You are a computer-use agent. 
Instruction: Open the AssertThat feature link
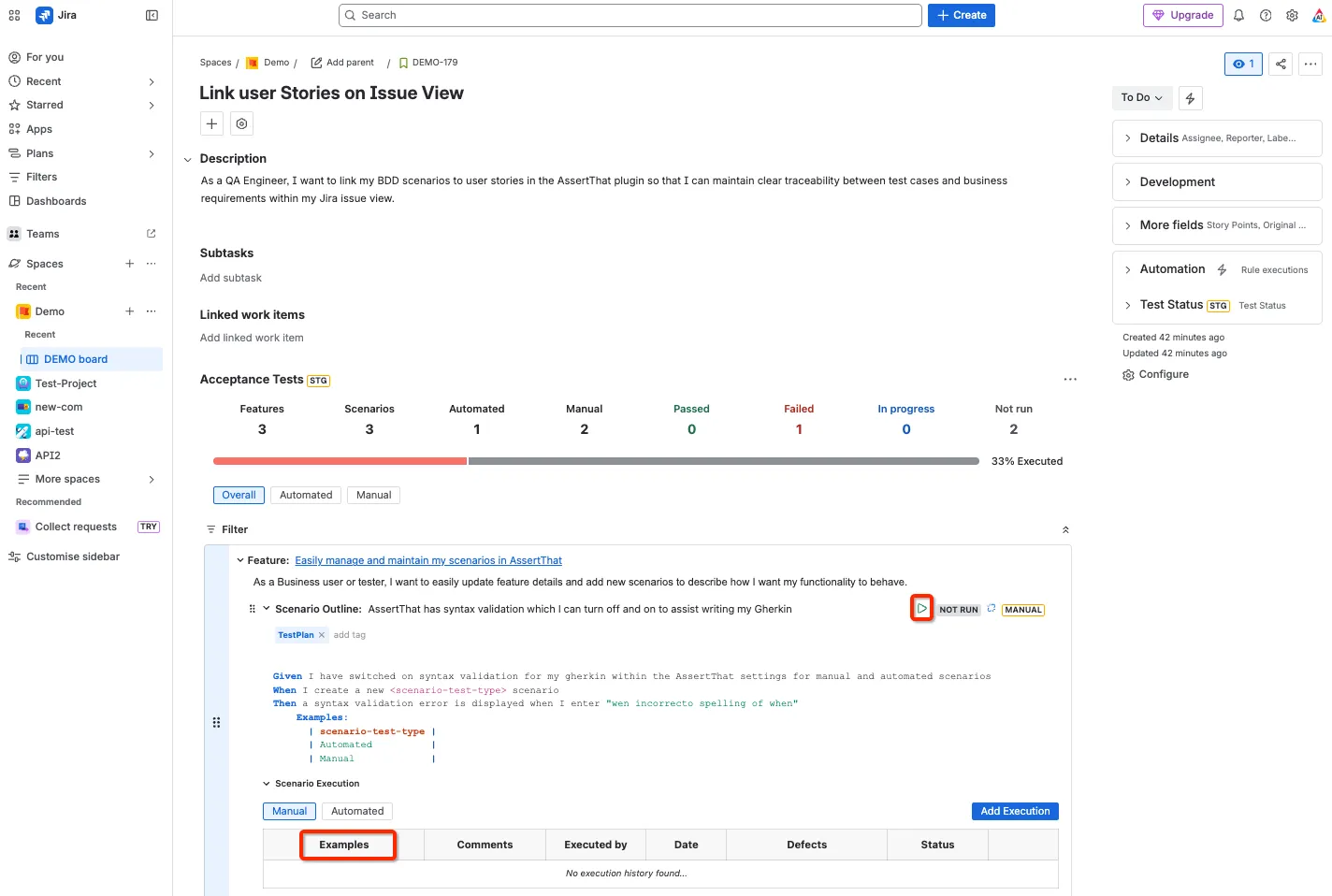(x=428, y=561)
